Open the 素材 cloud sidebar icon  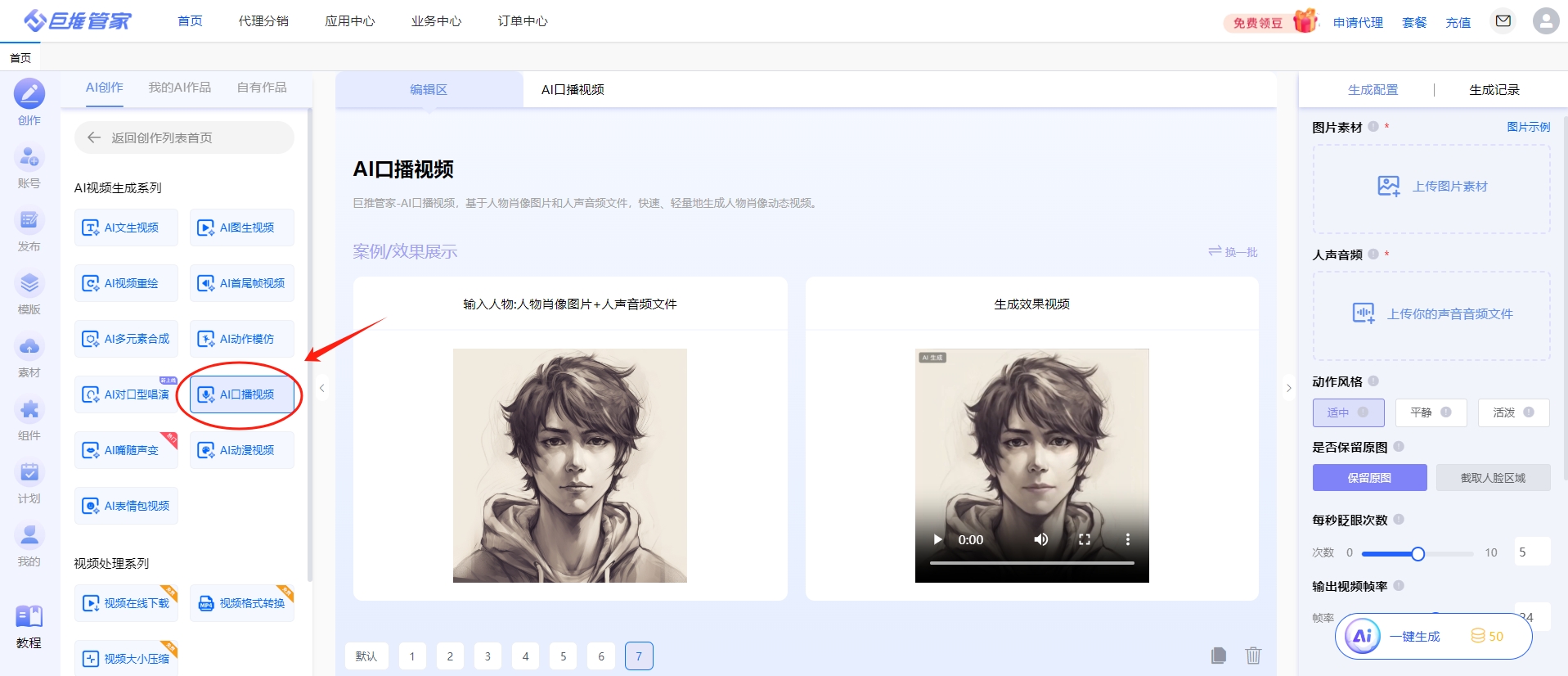(x=29, y=346)
